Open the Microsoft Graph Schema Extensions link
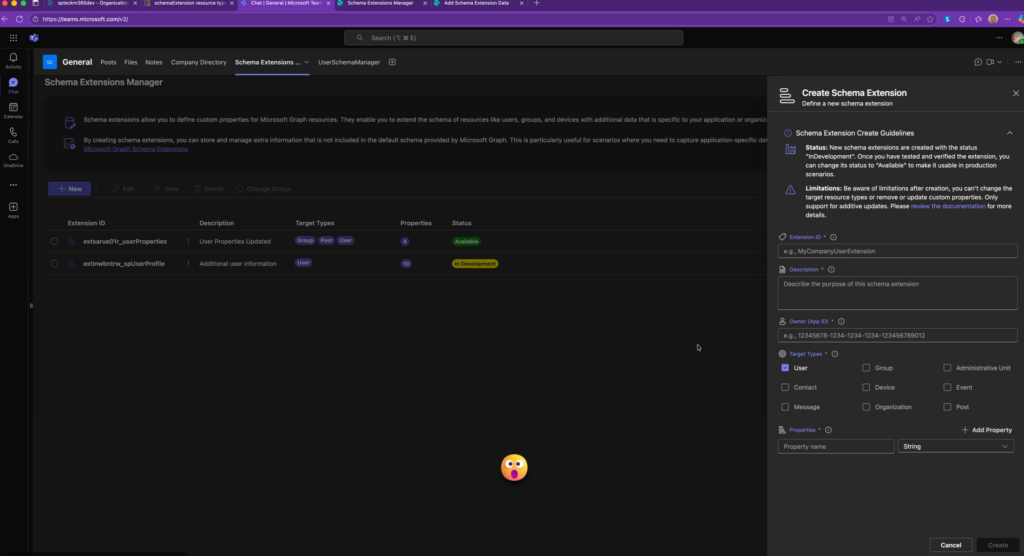Screen dimensions: 1024x556 135,149
